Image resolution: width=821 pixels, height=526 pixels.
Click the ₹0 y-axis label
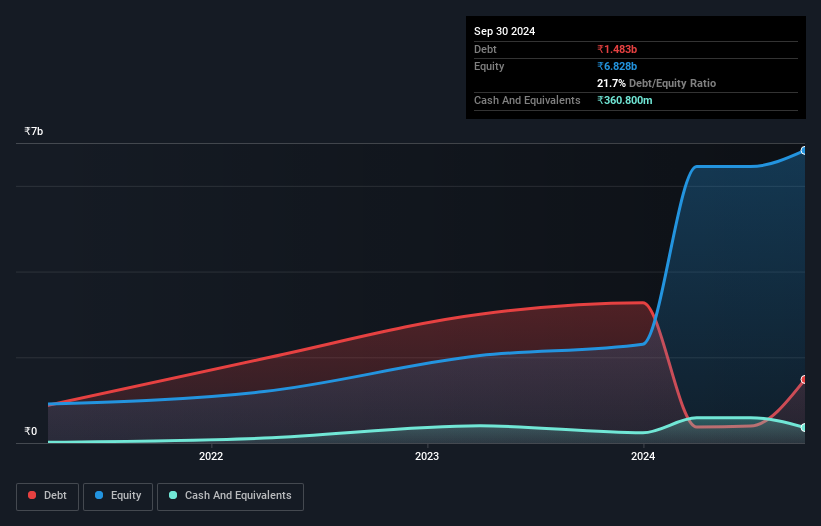(31, 431)
